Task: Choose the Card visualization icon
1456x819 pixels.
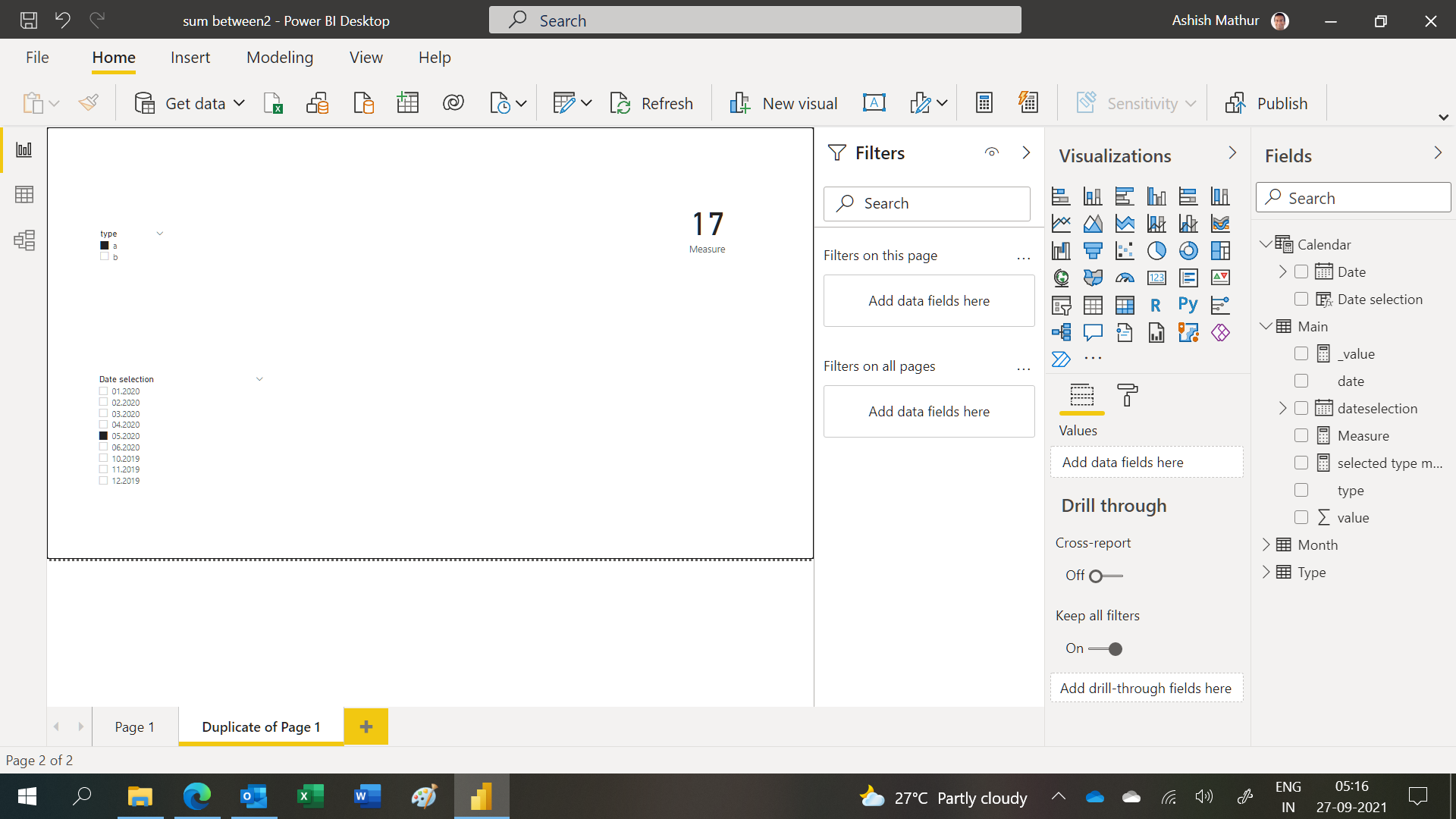Action: (x=1156, y=278)
